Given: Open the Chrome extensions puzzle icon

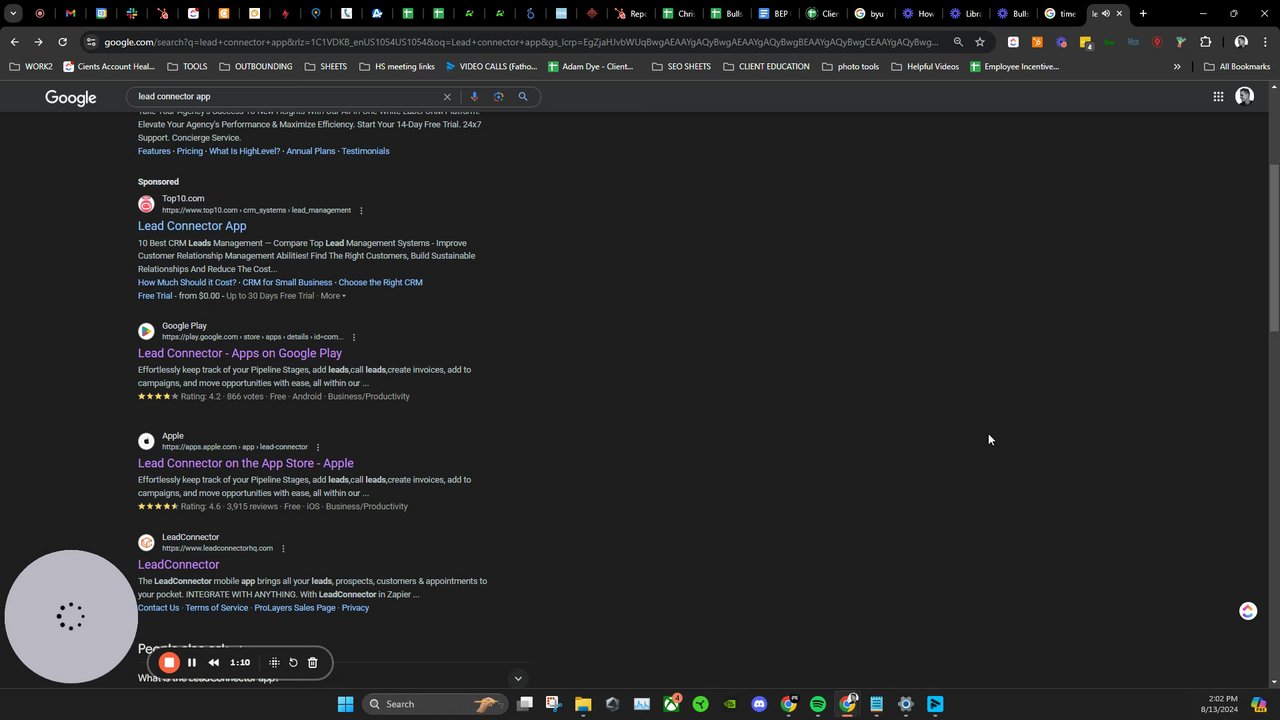Looking at the screenshot, I should (x=1205, y=42).
